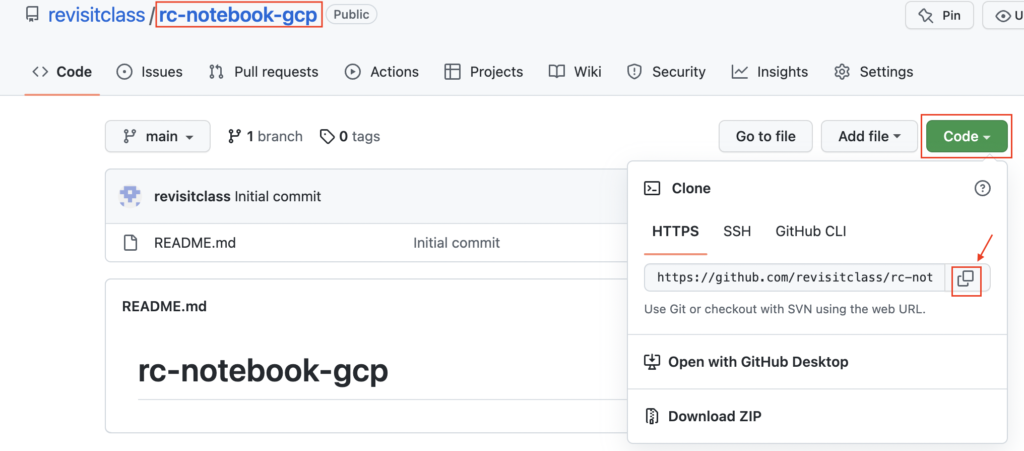Click the revisitclass avatar image
Screen dimensions: 1024x451
130,196
